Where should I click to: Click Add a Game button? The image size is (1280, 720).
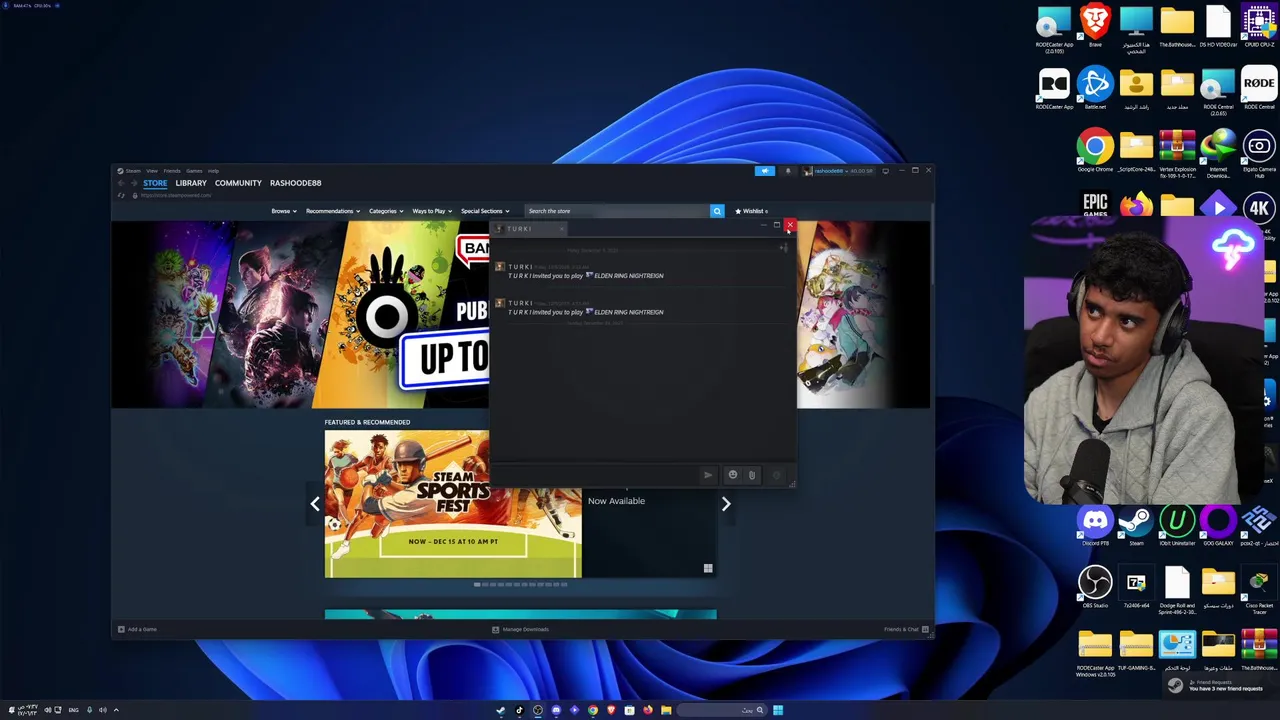[138, 629]
